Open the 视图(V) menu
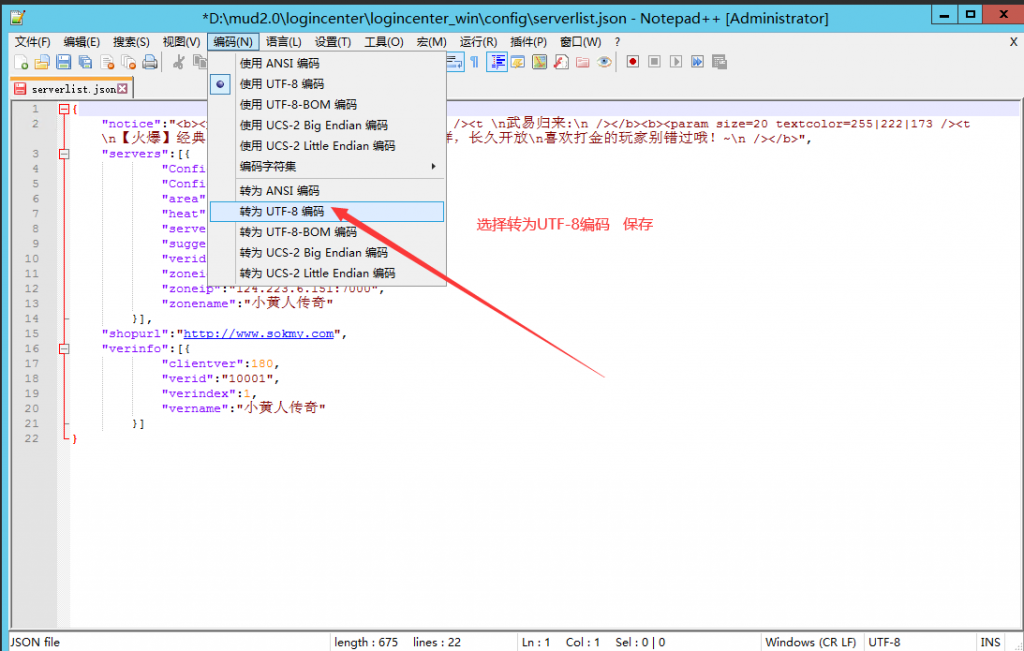The width and height of the screenshot is (1024, 651). pyautogui.click(x=182, y=42)
